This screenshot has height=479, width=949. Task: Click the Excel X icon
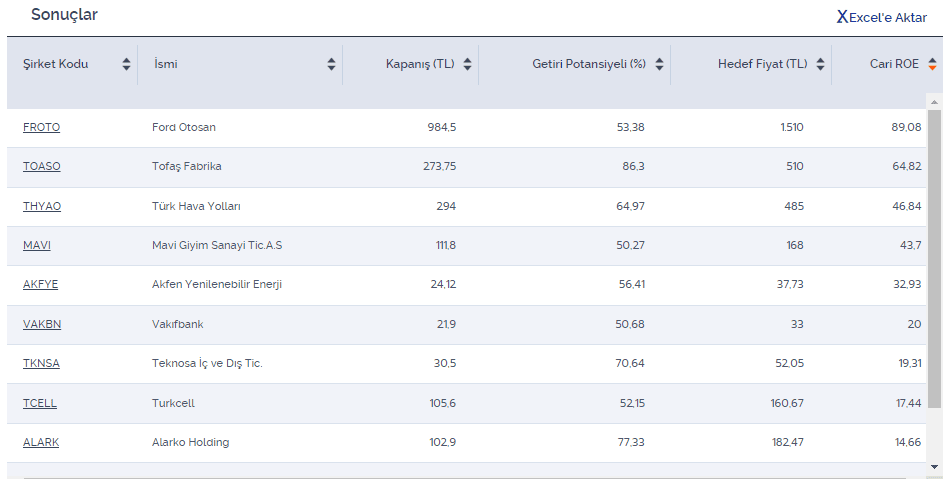842,17
